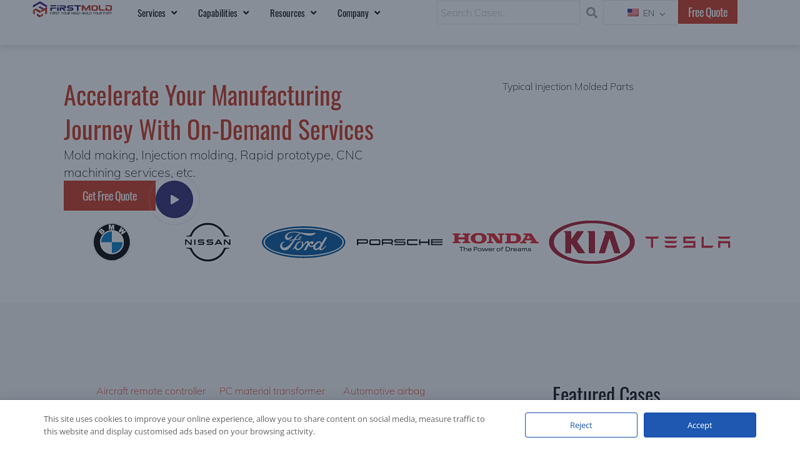Click the US flag icon

point(633,12)
